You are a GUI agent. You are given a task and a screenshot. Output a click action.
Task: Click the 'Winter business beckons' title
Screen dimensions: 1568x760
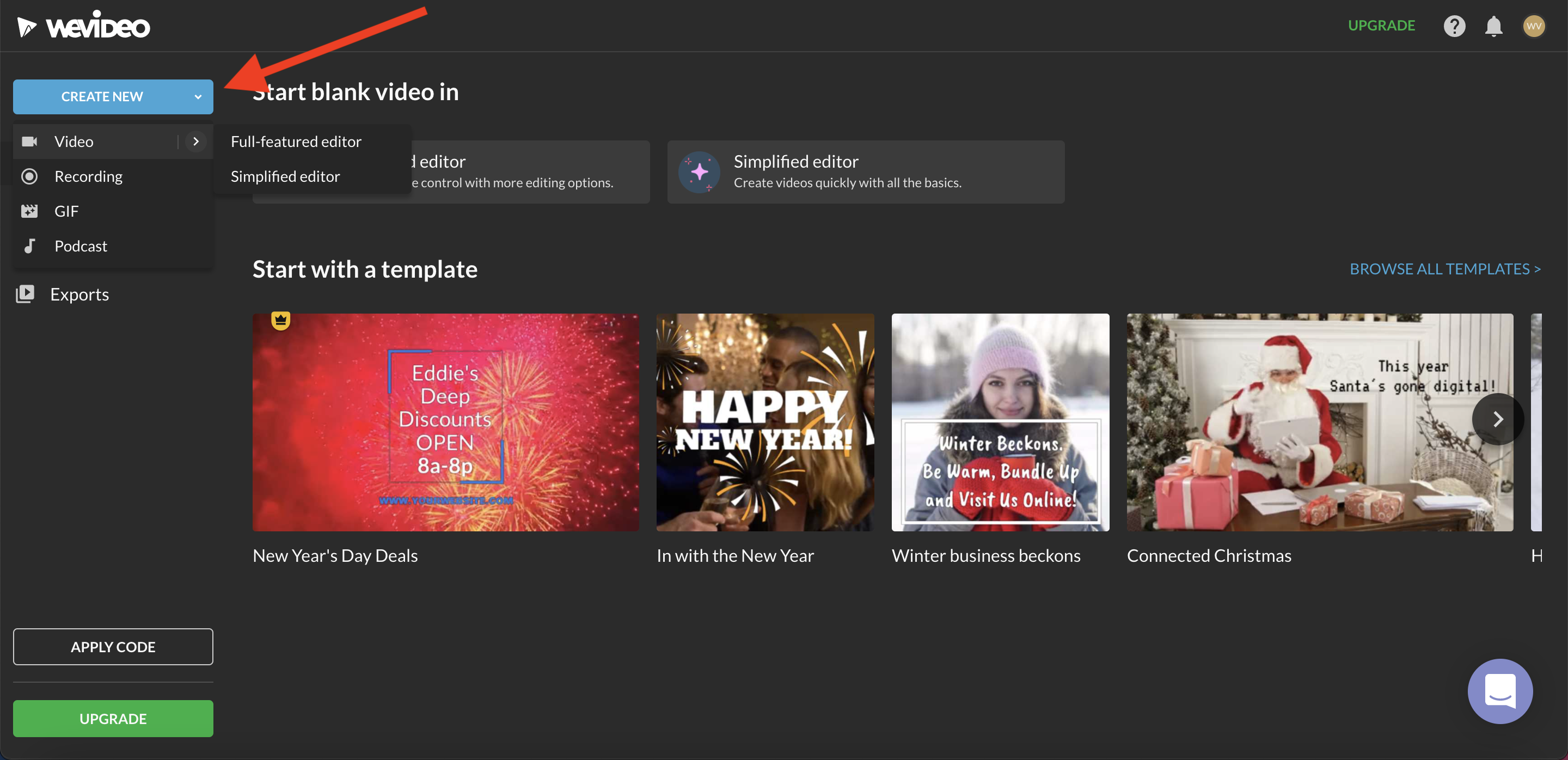pos(986,555)
